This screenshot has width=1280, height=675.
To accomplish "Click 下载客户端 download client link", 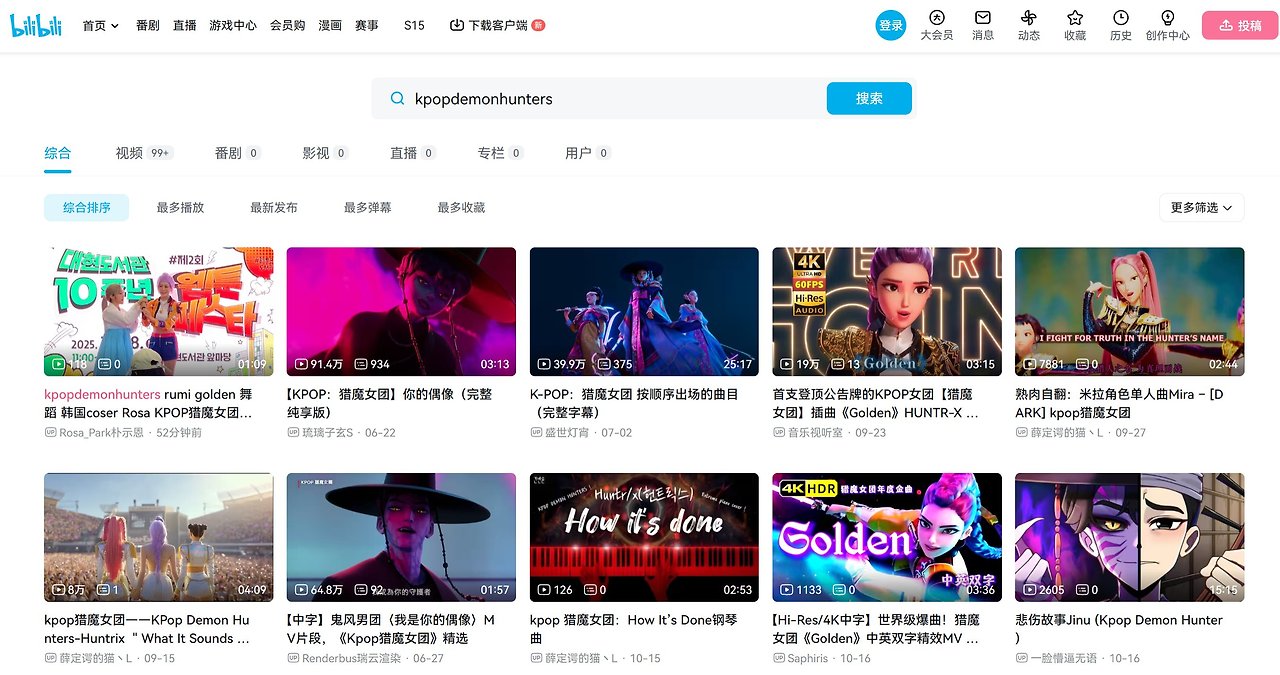I will [498, 25].
